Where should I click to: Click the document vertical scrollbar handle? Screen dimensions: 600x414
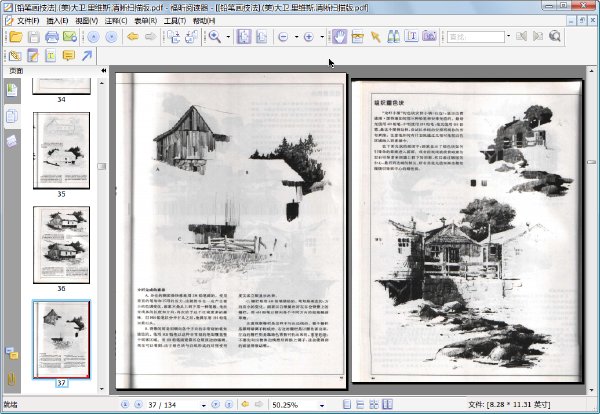(x=591, y=162)
